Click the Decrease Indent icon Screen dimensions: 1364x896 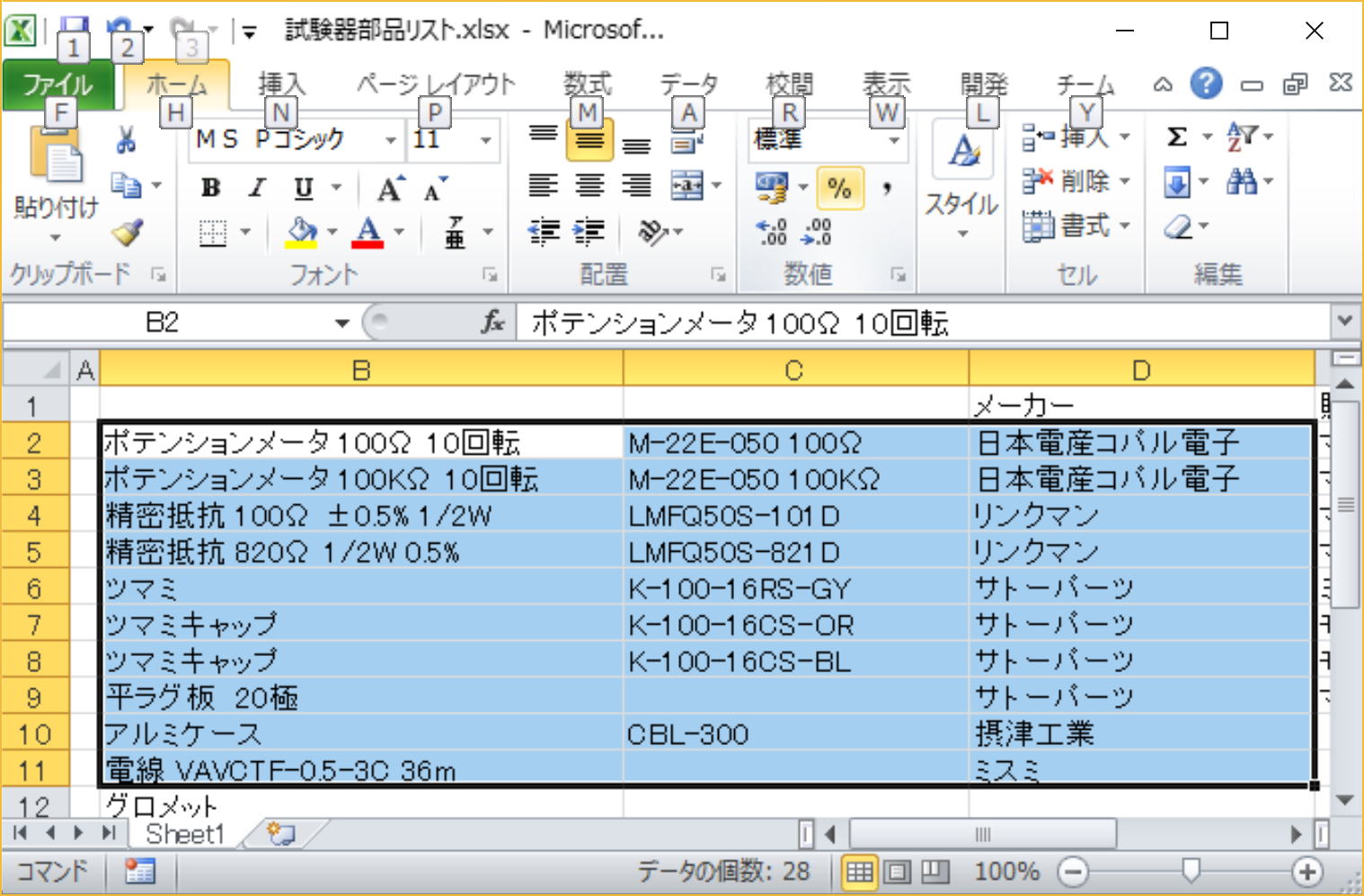[x=544, y=232]
